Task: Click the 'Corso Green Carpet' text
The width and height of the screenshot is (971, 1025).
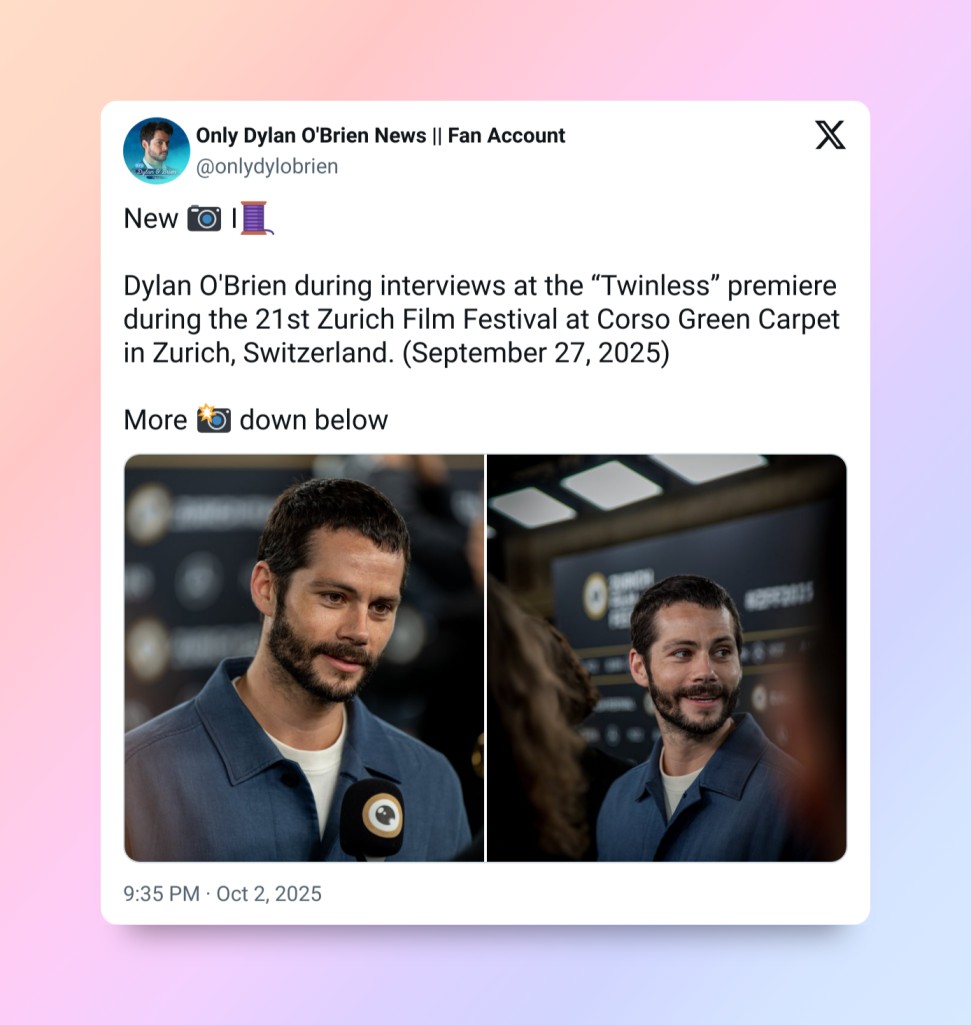Action: pos(718,320)
